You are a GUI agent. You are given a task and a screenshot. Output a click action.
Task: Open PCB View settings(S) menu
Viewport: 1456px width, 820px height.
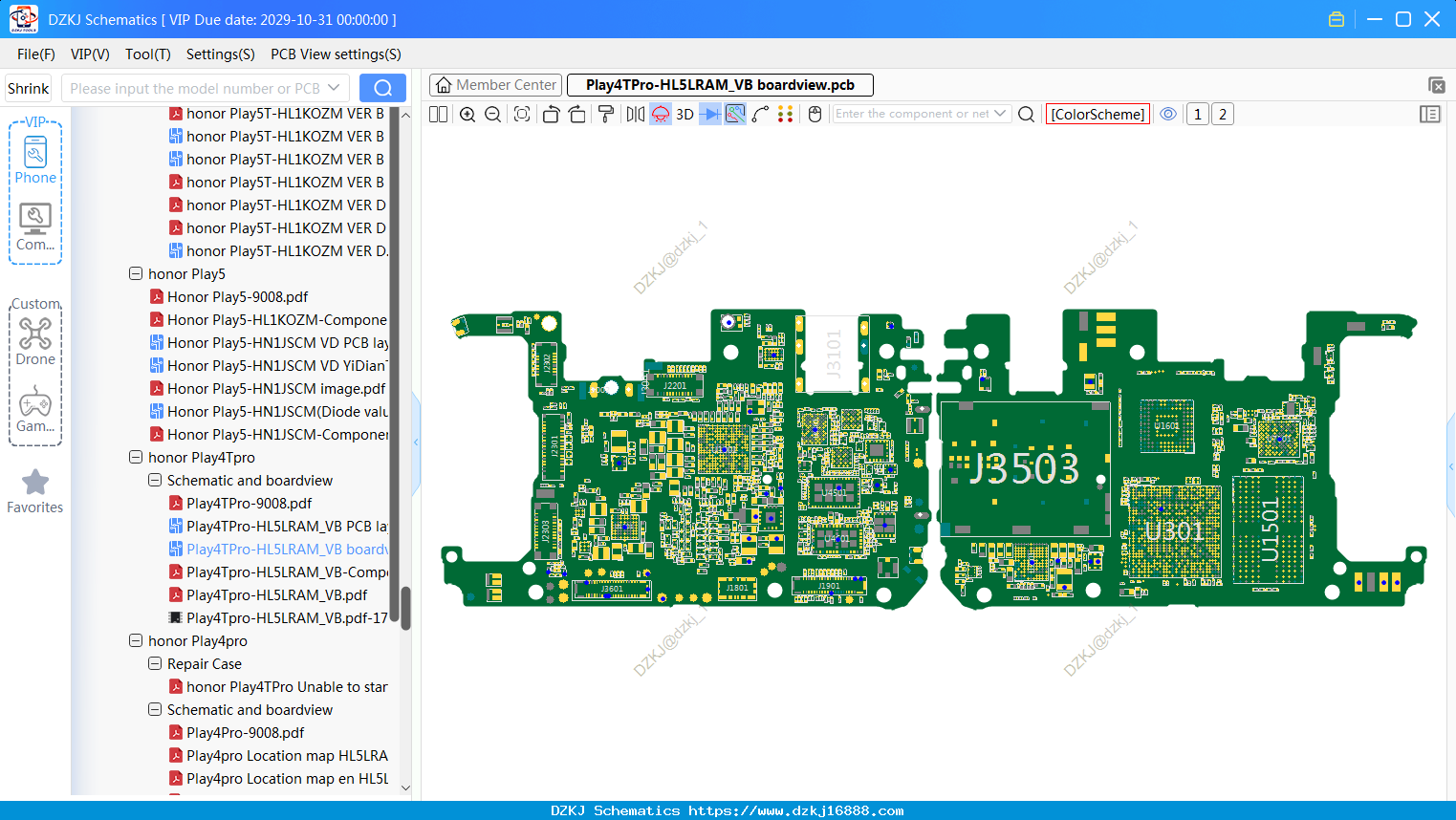336,54
